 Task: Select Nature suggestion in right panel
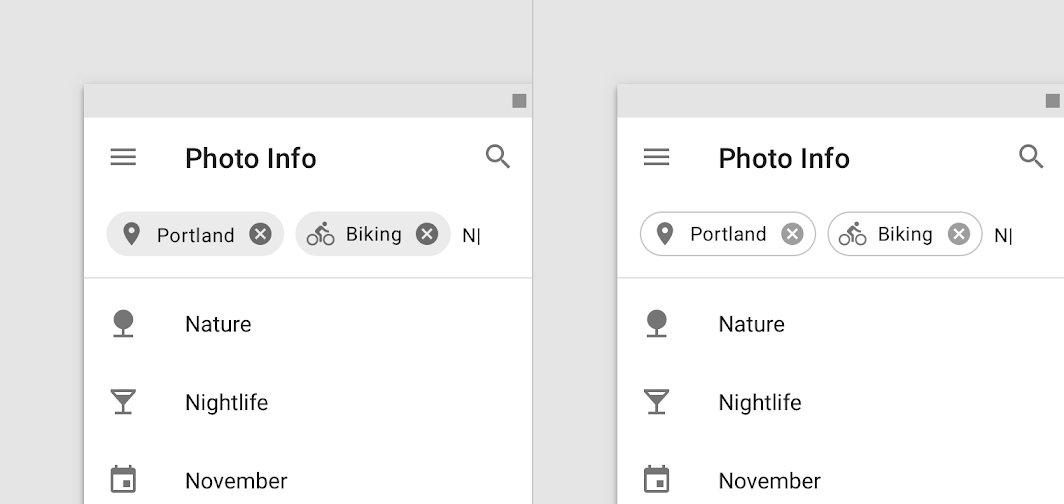click(751, 324)
